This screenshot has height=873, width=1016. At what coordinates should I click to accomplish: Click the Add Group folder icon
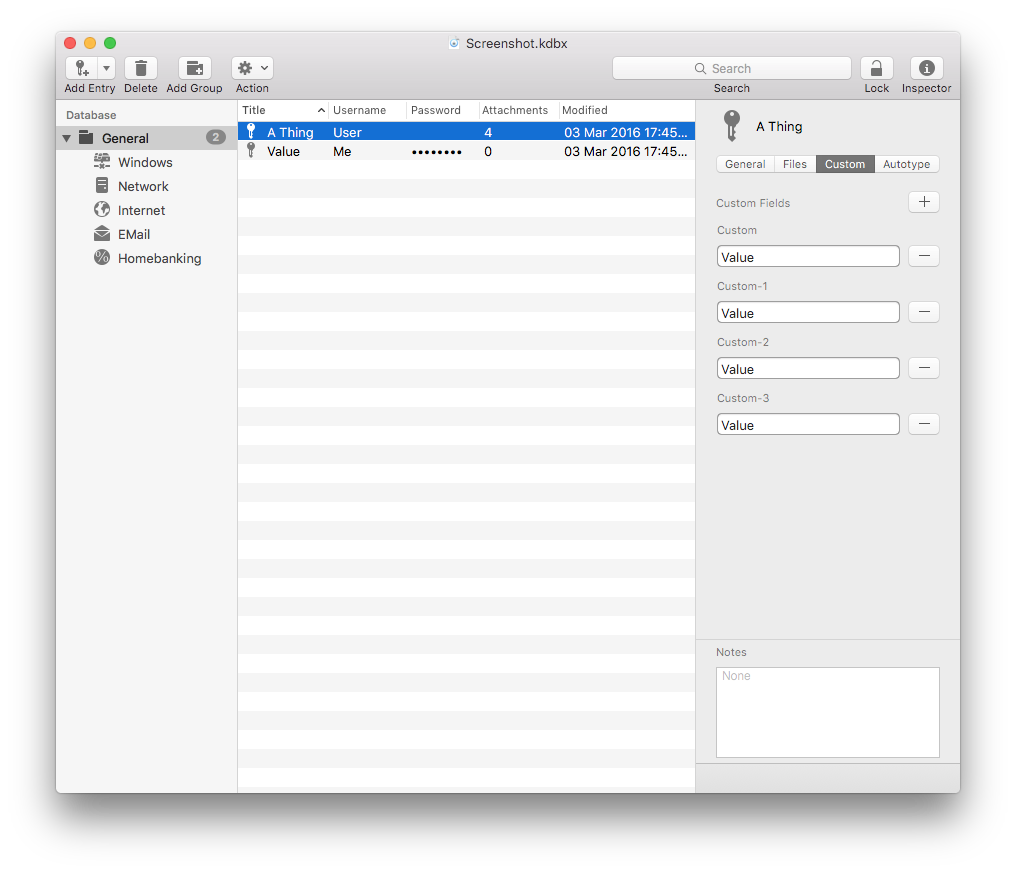(194, 68)
